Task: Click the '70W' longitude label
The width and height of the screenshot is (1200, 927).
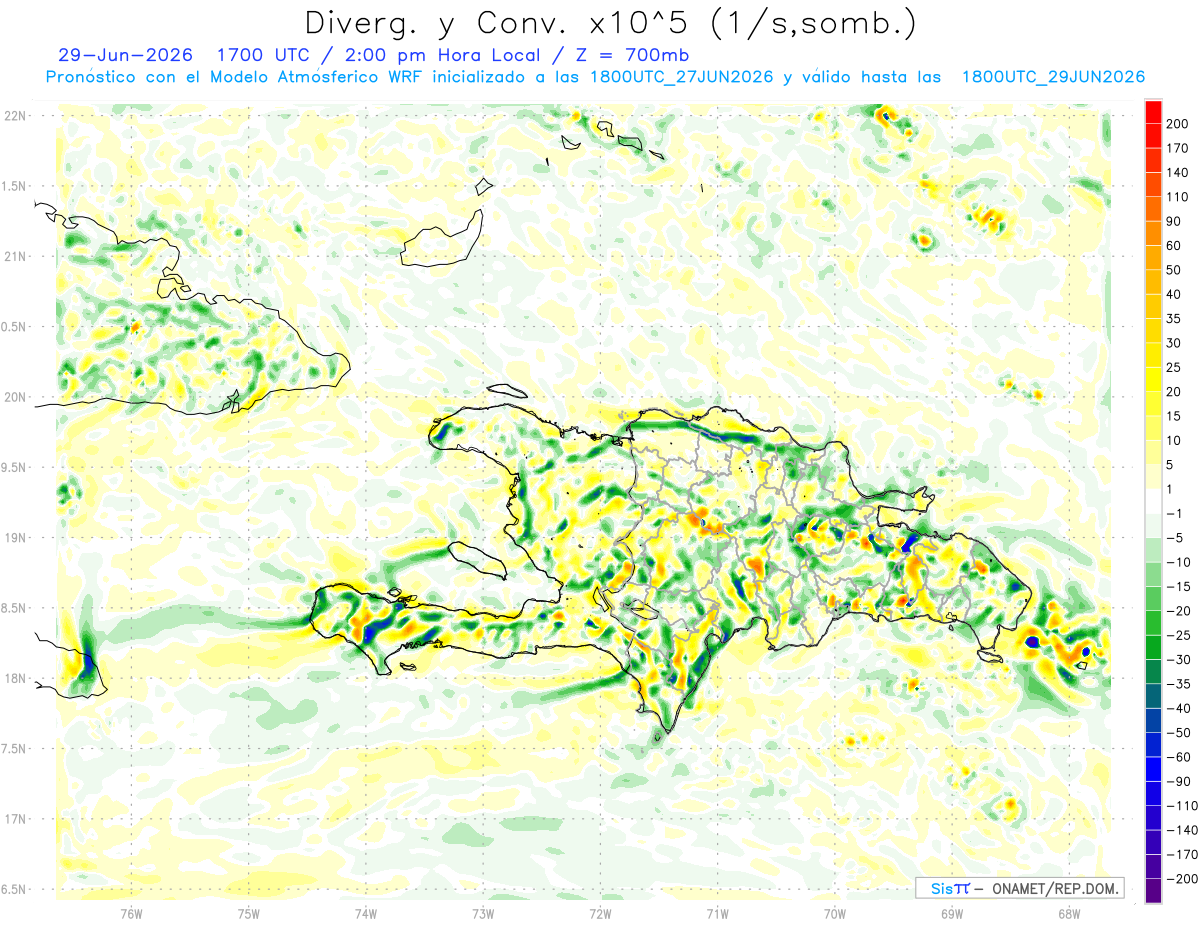Action: click(835, 912)
